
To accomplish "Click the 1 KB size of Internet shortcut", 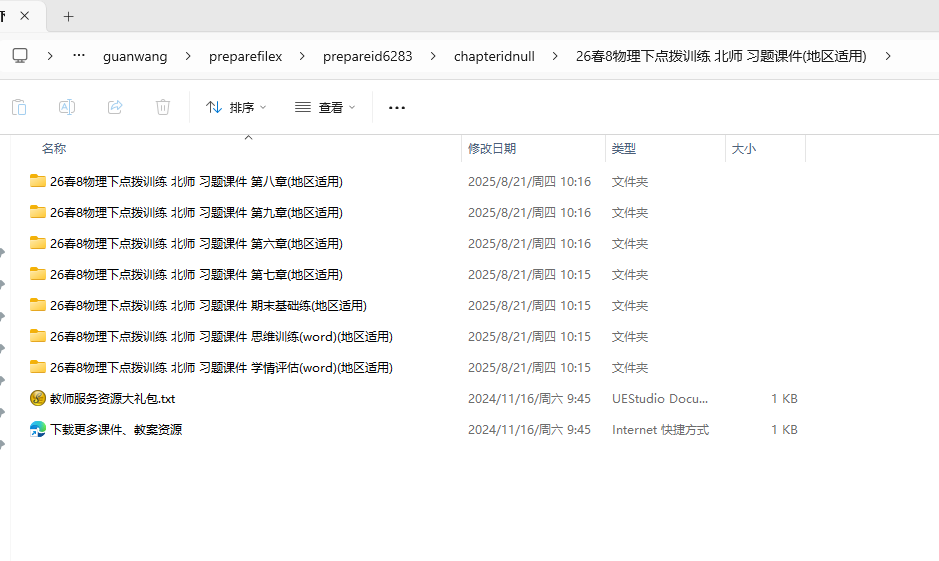I will tap(784, 430).
